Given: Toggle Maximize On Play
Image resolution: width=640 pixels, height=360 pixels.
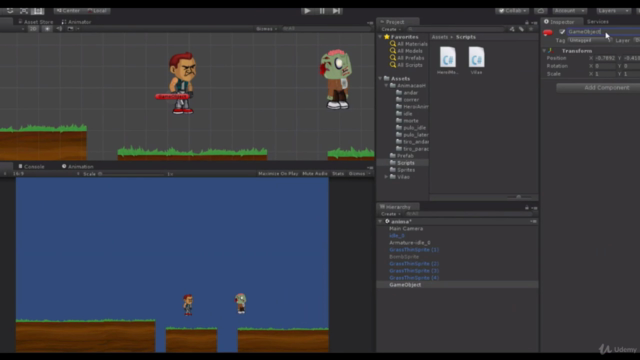Looking at the screenshot, I should [x=278, y=174].
